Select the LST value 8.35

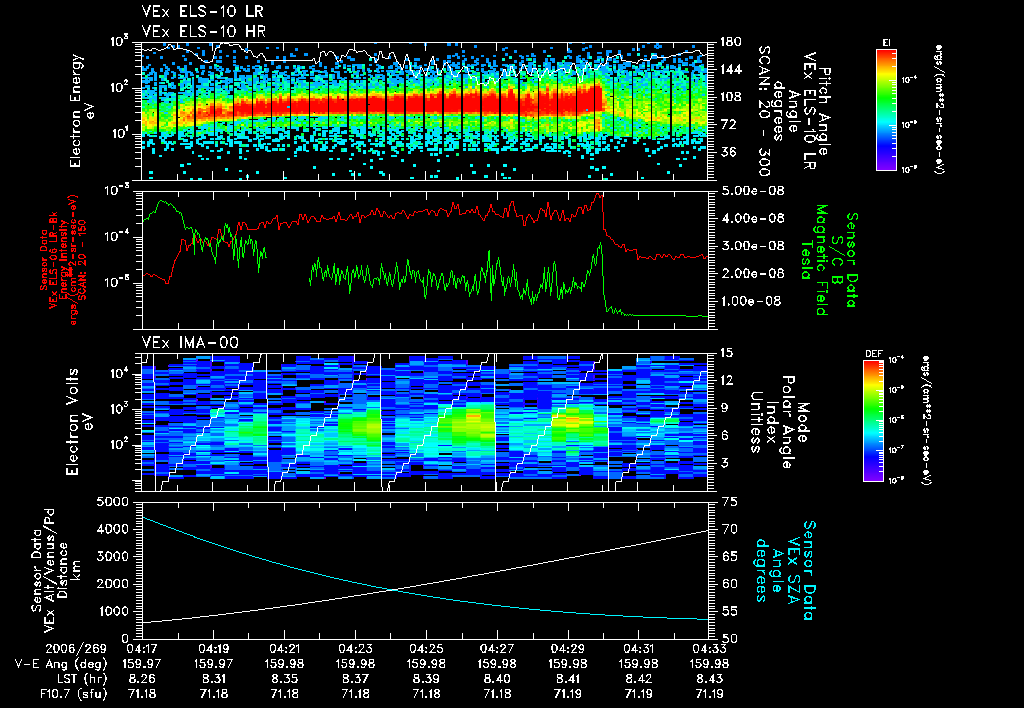click(284, 679)
